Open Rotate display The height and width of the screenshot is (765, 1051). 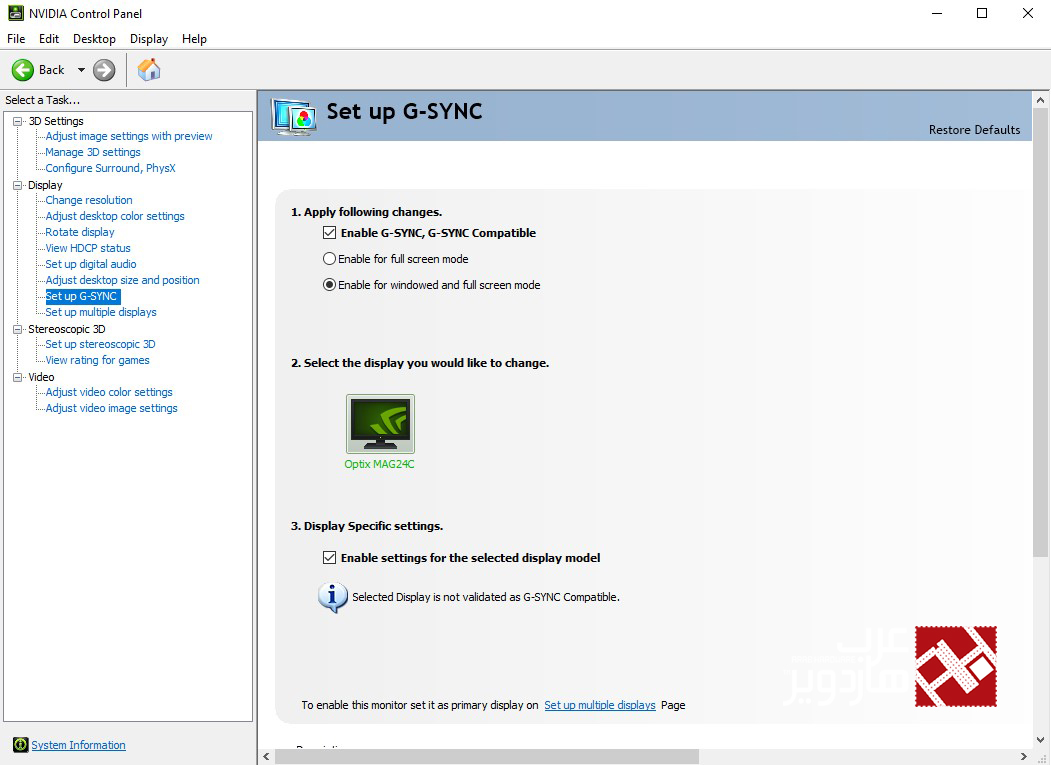pyautogui.click(x=80, y=233)
